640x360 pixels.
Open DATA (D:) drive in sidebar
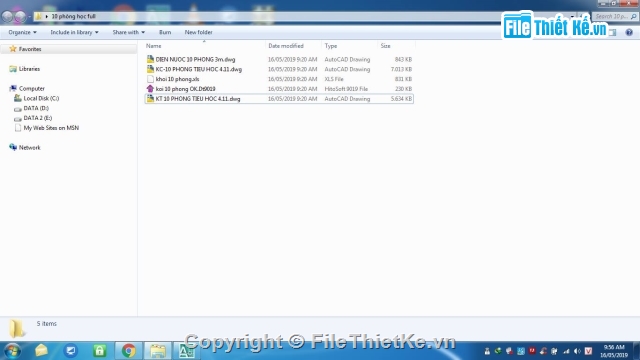tap(36, 108)
